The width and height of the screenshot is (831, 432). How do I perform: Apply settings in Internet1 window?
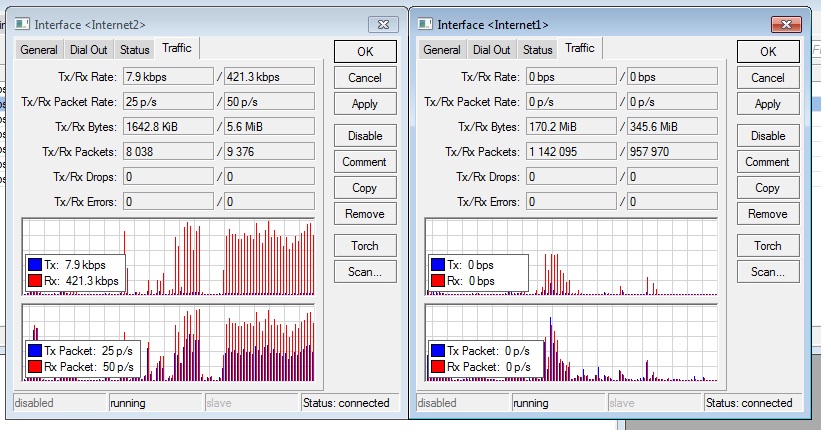(x=768, y=104)
